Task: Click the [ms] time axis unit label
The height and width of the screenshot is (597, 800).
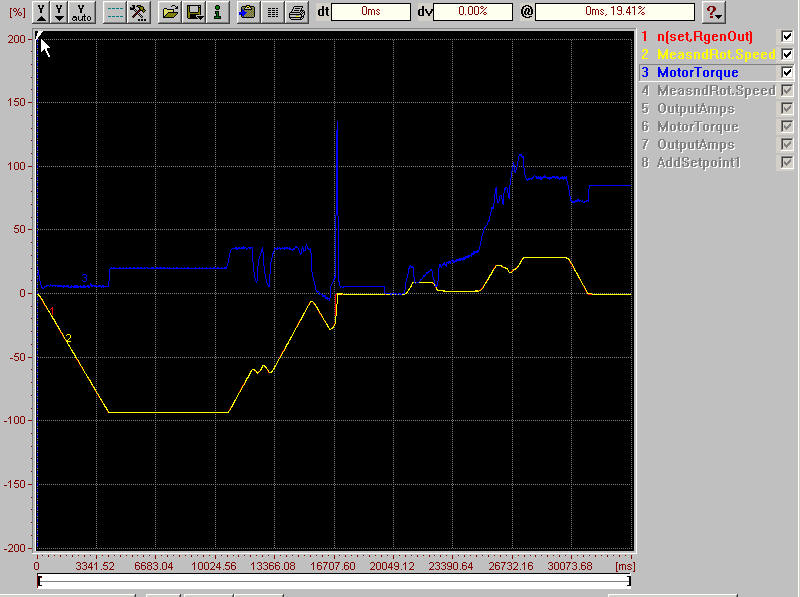Action: pyautogui.click(x=625, y=566)
